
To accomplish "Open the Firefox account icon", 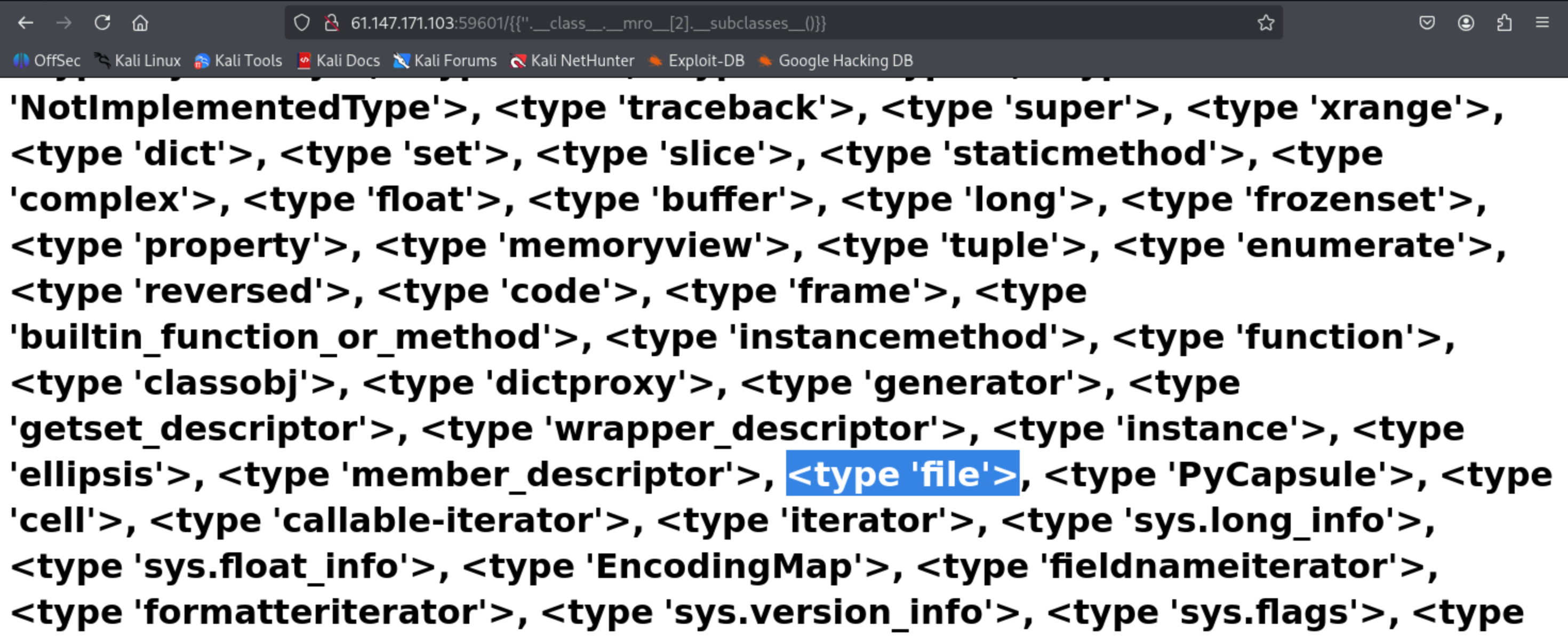I will [x=1466, y=23].
